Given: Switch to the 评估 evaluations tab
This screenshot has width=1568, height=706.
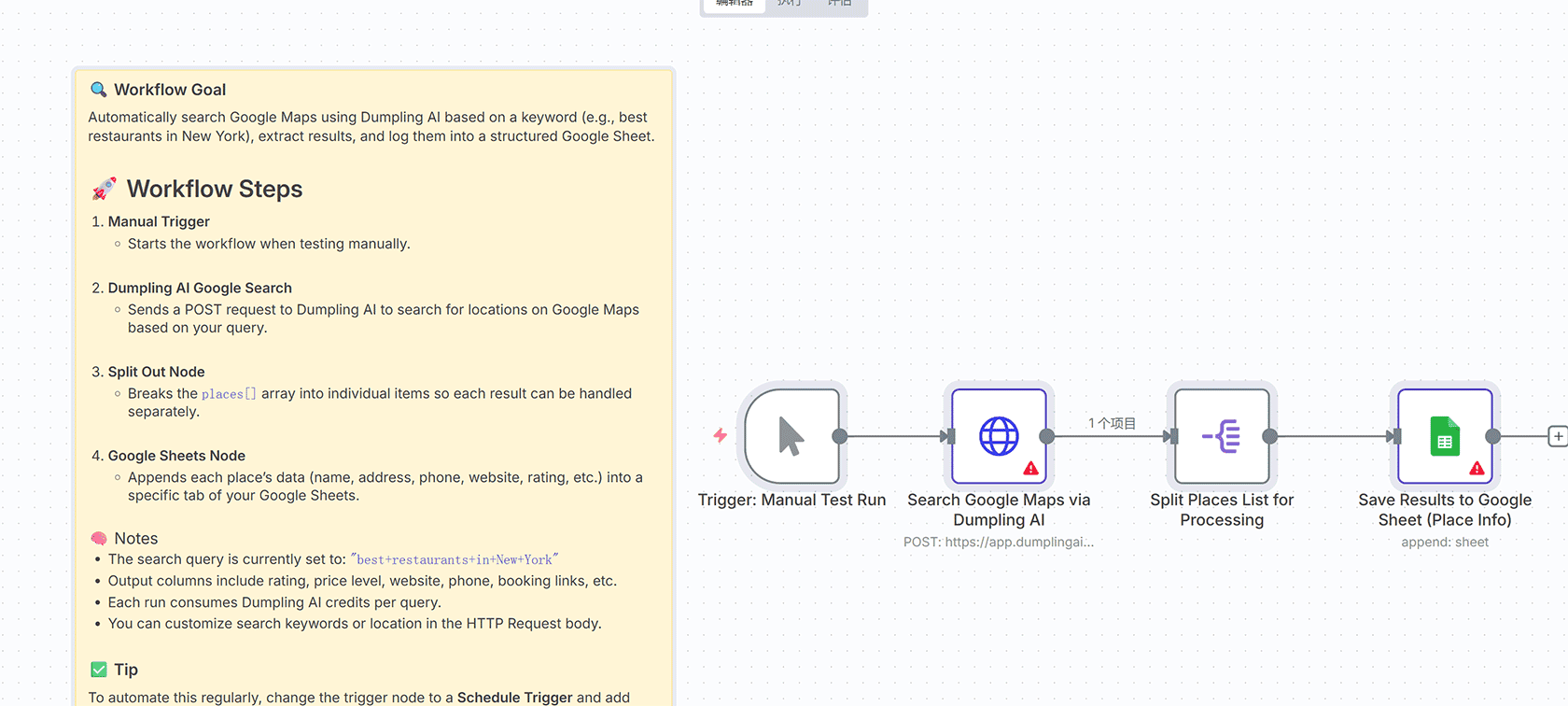Looking at the screenshot, I should point(839,4).
